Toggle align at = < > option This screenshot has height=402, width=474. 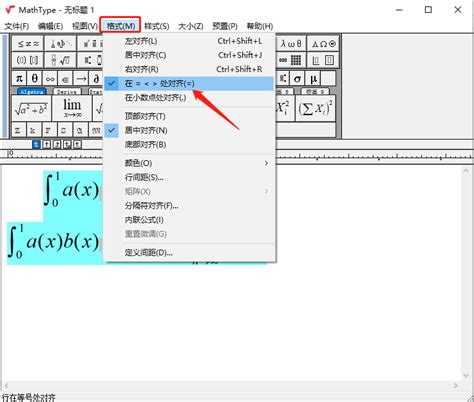pos(189,83)
